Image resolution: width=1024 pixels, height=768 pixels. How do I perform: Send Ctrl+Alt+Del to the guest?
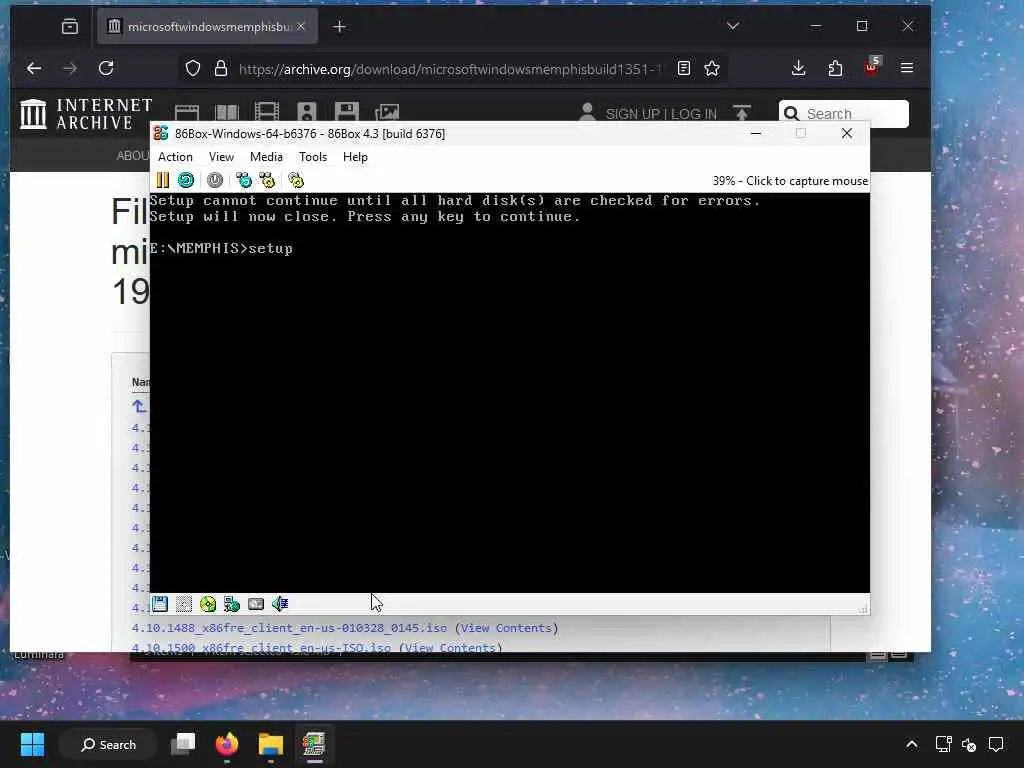(x=244, y=180)
